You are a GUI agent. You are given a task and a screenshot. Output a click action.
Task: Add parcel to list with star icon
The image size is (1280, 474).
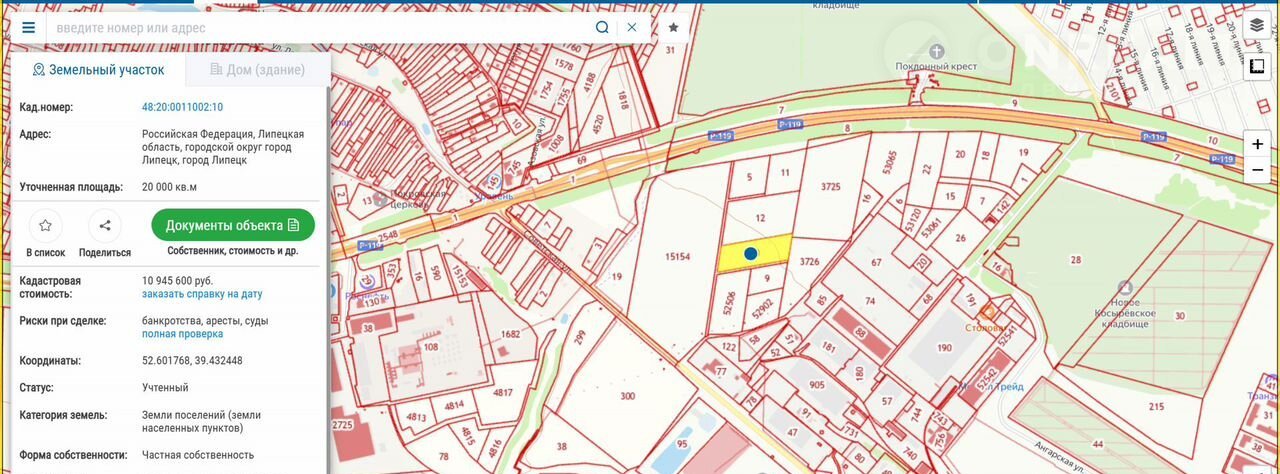45,226
